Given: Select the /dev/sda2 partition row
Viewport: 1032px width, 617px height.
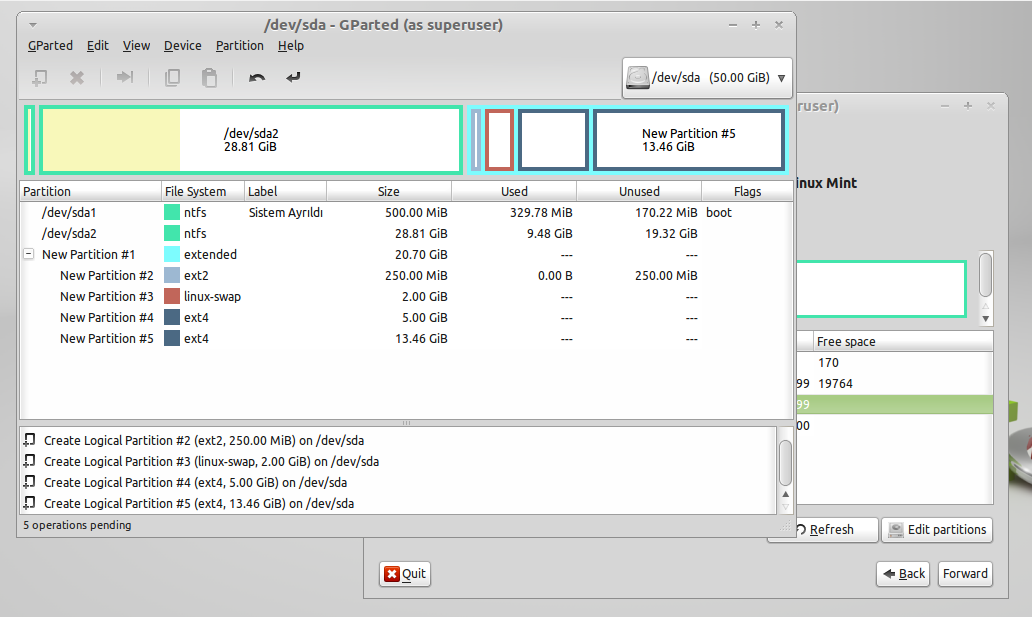Looking at the screenshot, I should (x=406, y=234).
